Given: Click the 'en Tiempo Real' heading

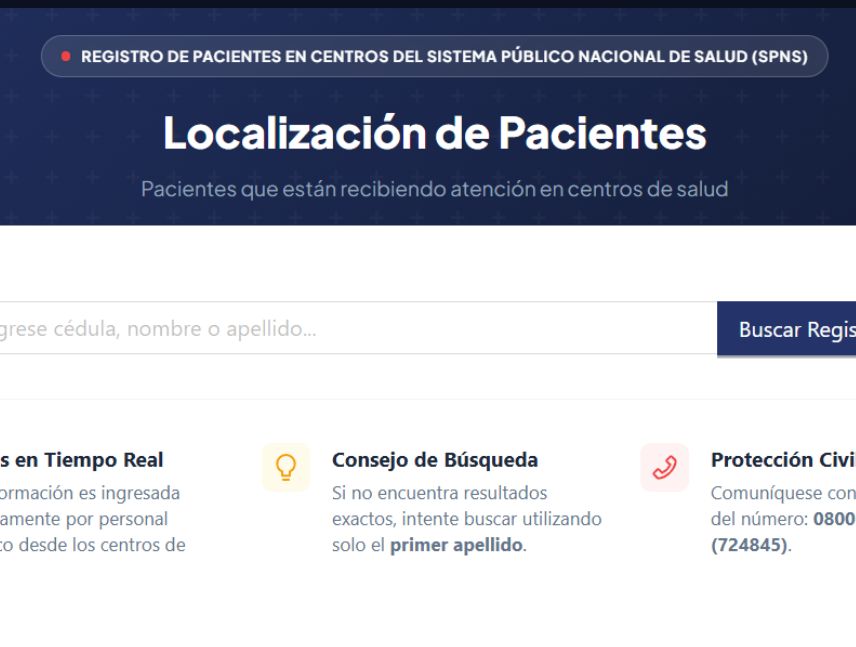Looking at the screenshot, I should coord(82,460).
